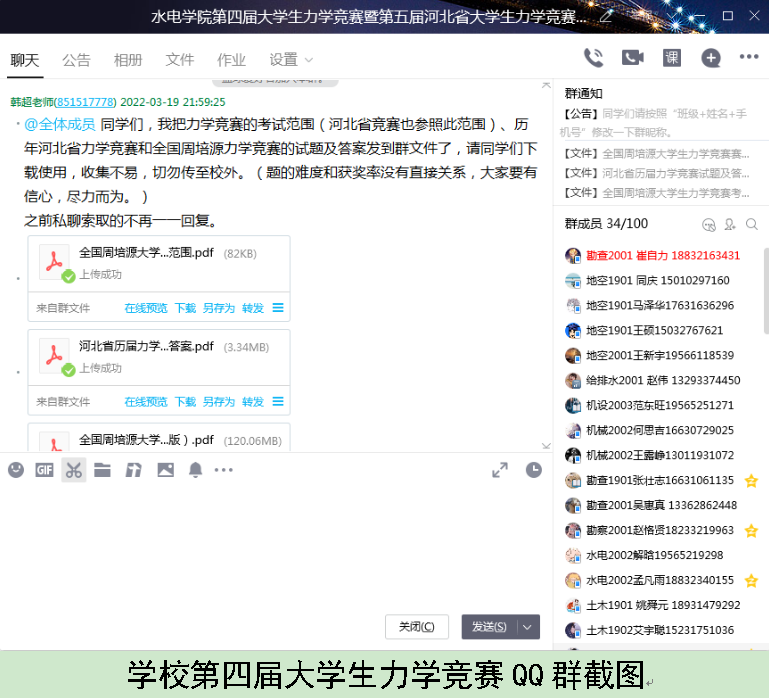Viewport: 769px width, 698px height.
Task: Click 下载 for 河北省历届力学 PDF
Action: coord(185,402)
